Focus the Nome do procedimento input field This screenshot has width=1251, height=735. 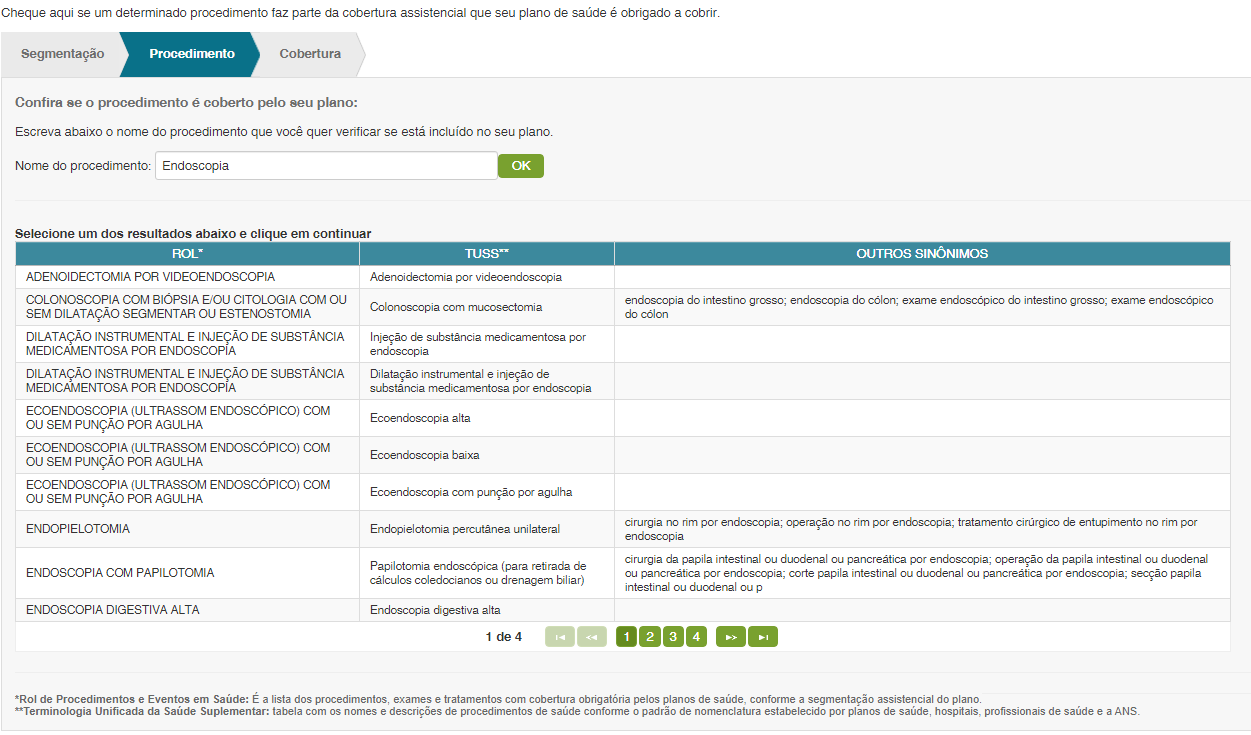(x=326, y=166)
